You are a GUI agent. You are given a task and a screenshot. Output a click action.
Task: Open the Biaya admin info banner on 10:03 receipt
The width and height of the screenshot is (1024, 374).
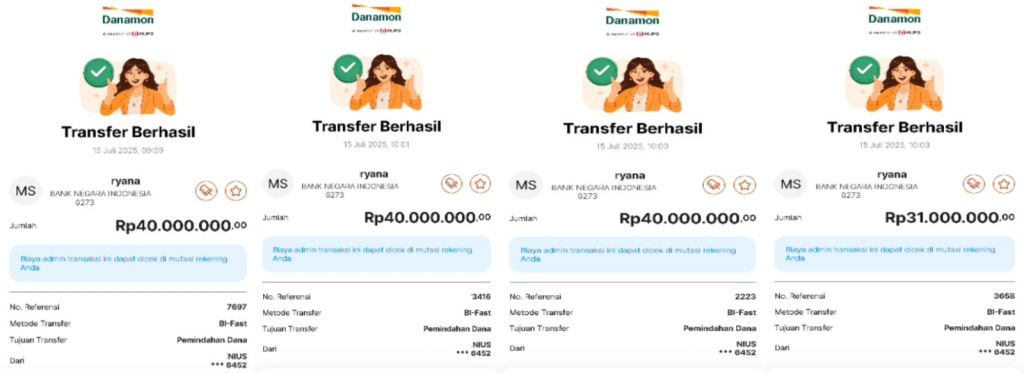tap(895, 254)
